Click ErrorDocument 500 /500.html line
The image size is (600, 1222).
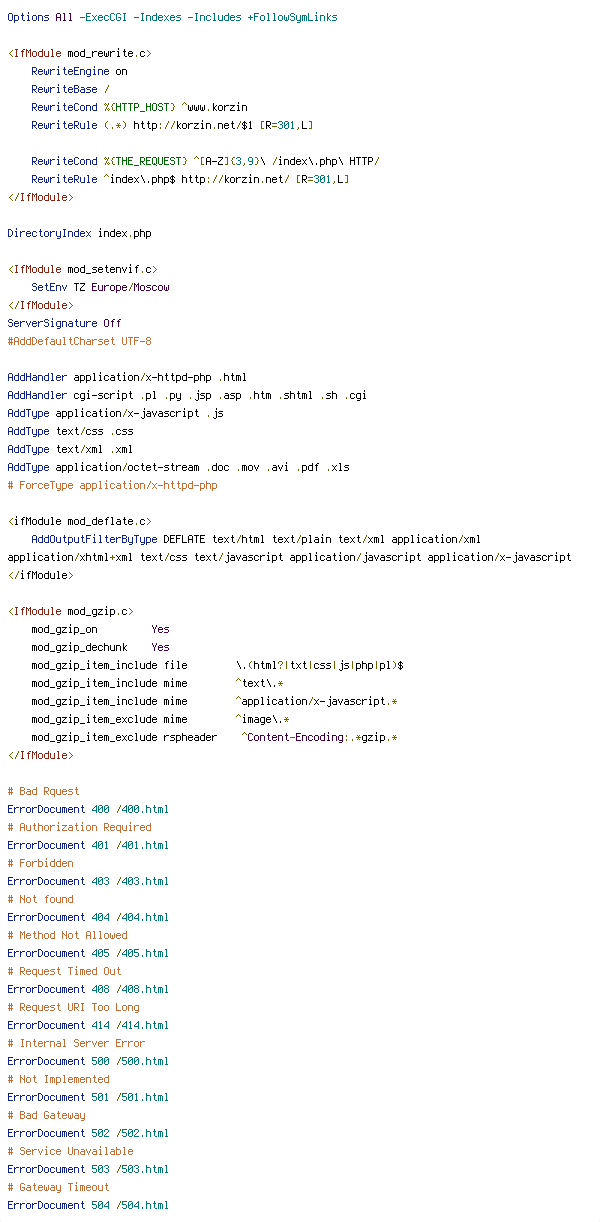(88, 1061)
